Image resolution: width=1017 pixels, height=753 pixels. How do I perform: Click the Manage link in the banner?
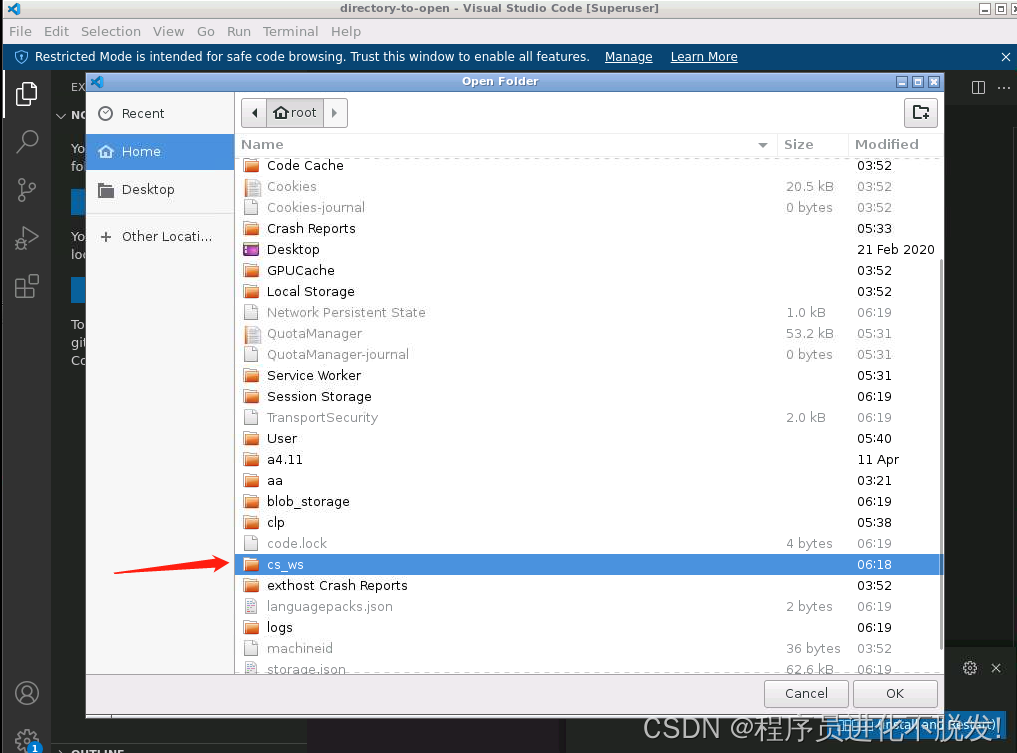coord(628,57)
